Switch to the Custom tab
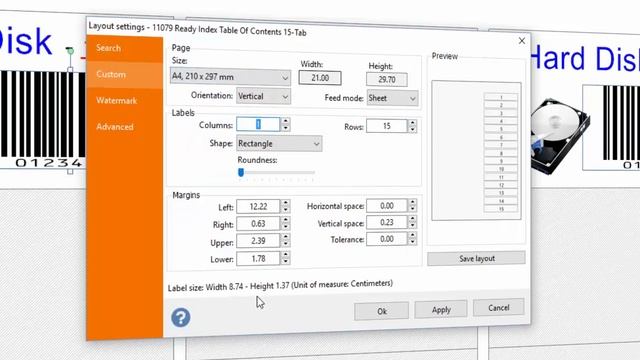The height and width of the screenshot is (360, 640). point(111,75)
